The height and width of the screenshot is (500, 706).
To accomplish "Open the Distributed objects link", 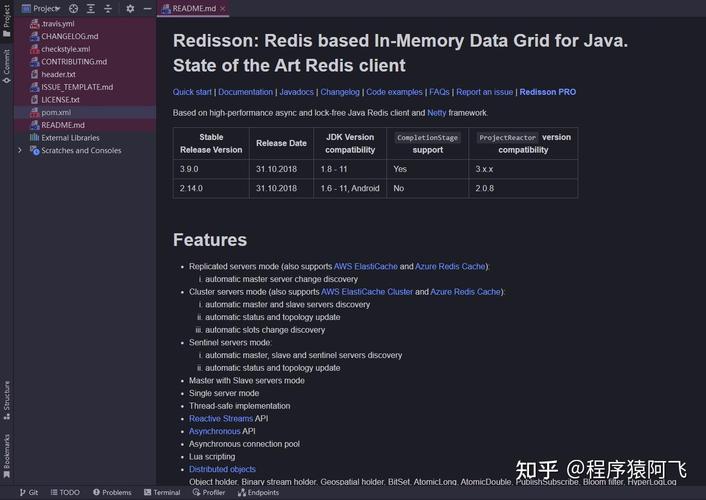I will (x=222, y=469).
